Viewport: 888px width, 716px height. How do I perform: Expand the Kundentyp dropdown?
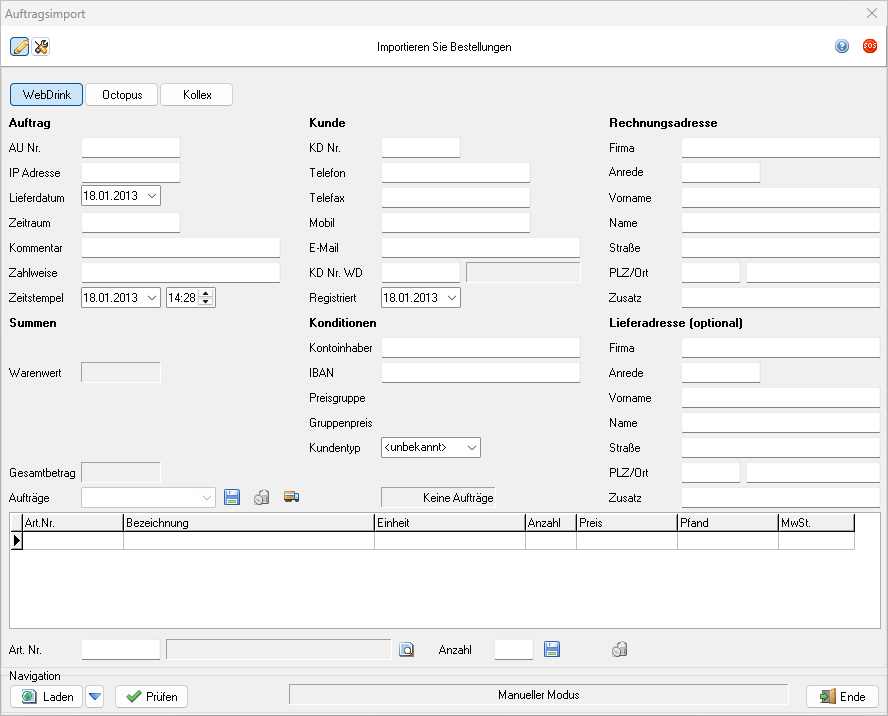tap(472, 447)
